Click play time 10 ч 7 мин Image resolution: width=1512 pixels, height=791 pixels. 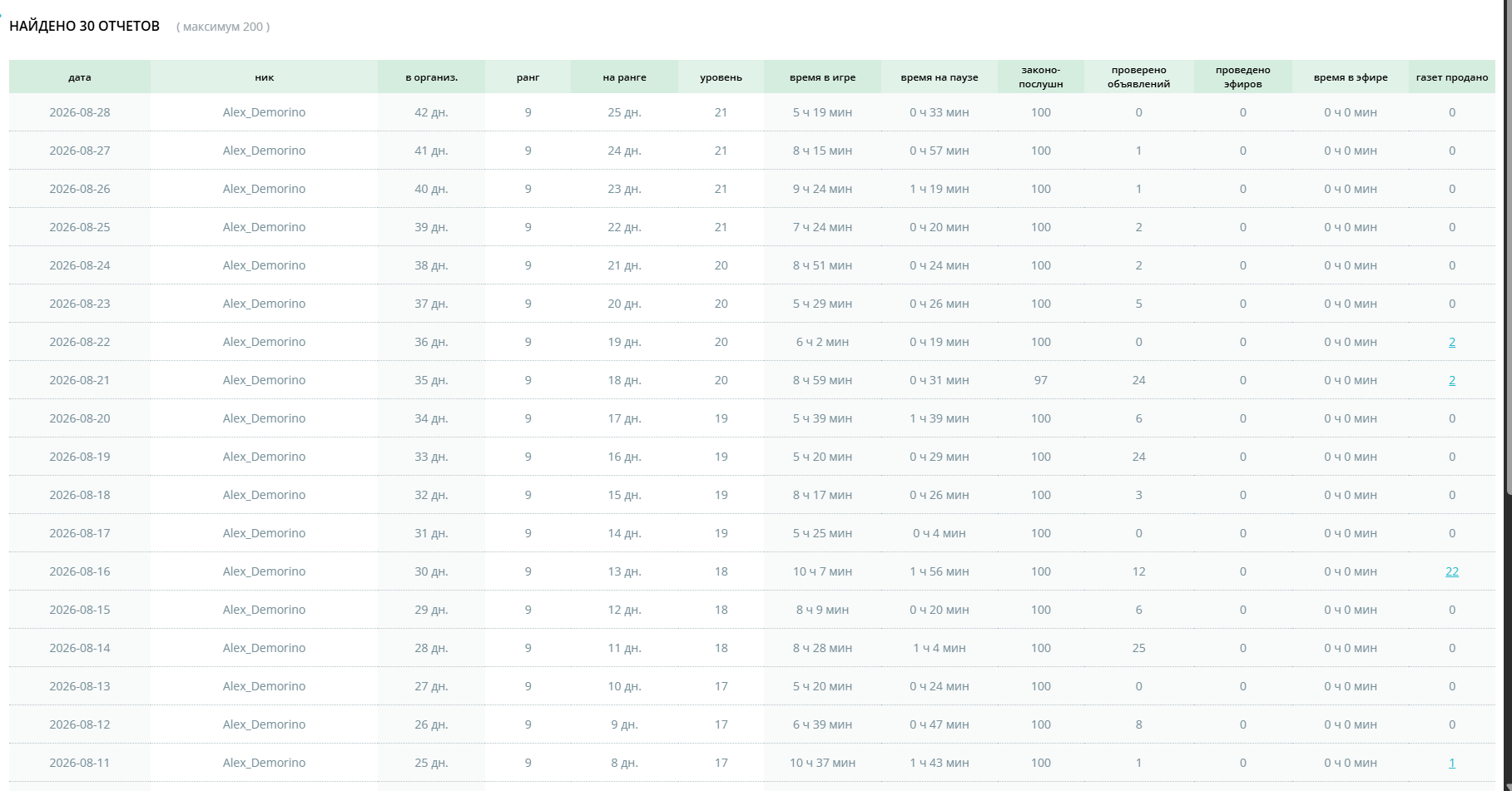tap(822, 571)
